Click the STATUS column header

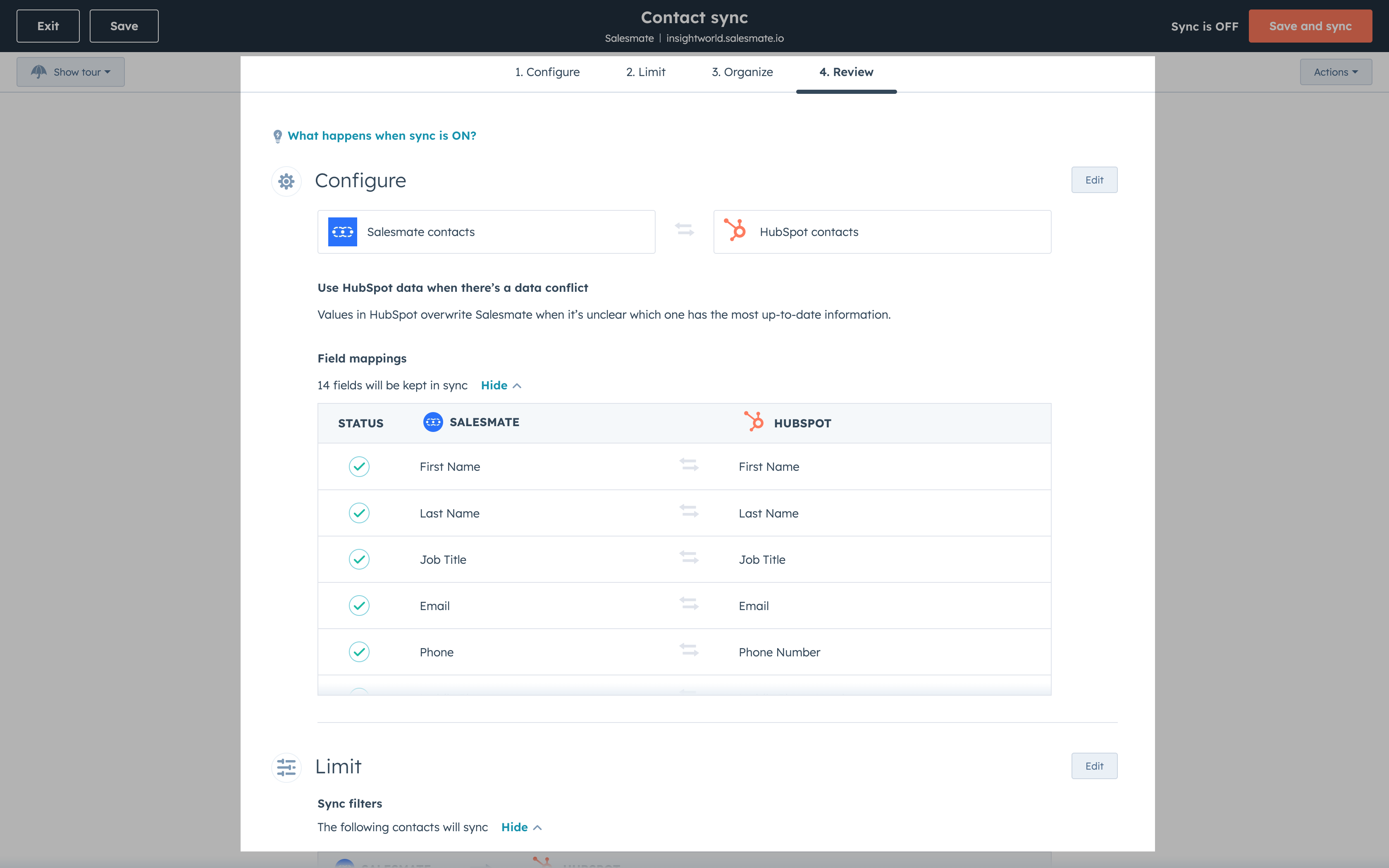pos(360,423)
